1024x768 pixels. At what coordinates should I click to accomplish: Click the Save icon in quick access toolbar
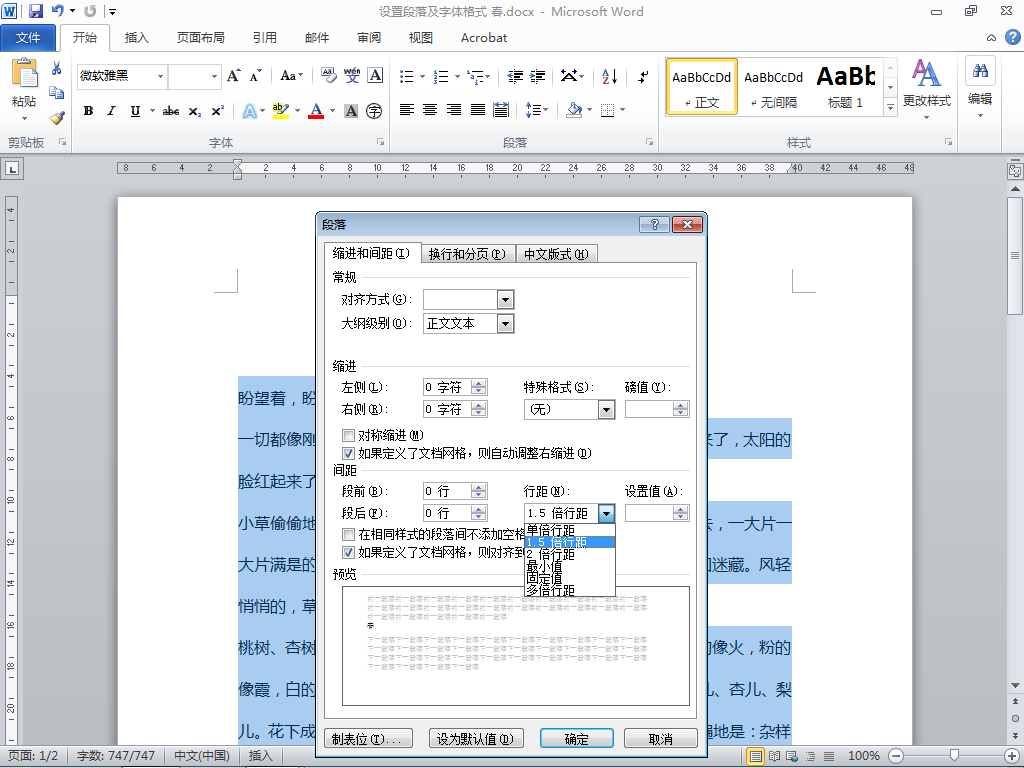[x=35, y=11]
